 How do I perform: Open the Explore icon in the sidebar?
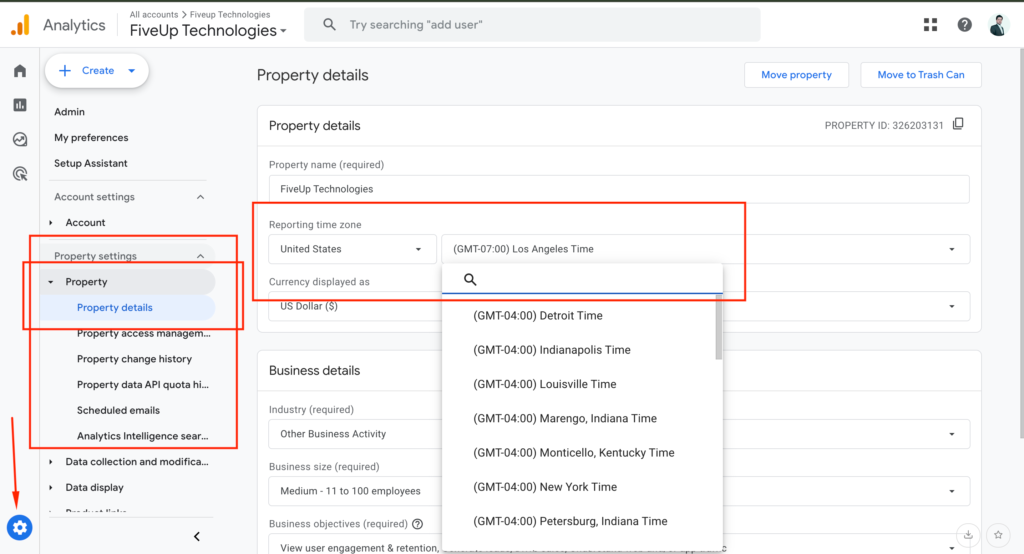click(x=20, y=139)
